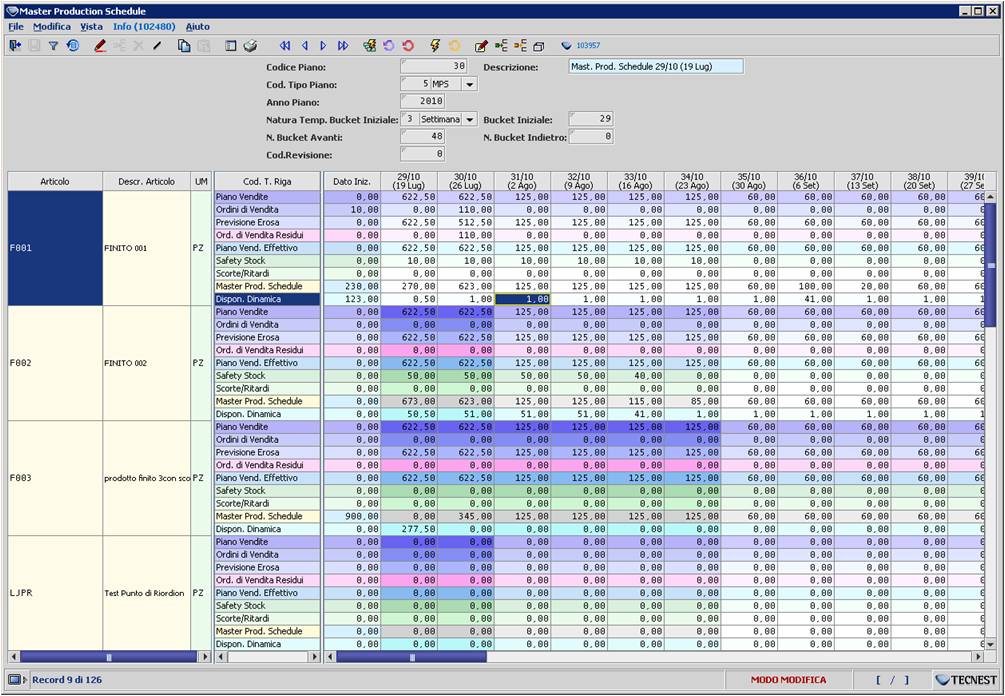Click the exit door icon in toolbar

[15, 46]
